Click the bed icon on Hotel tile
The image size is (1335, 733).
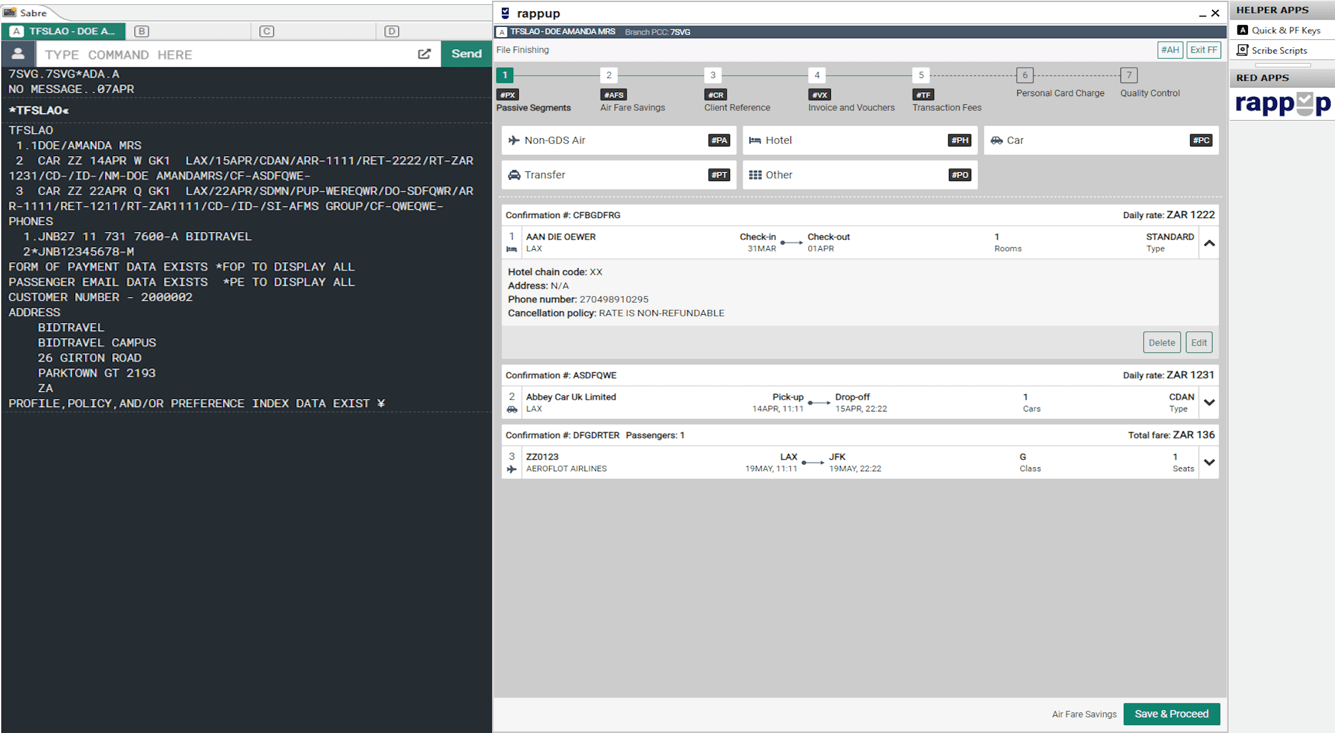click(x=755, y=141)
